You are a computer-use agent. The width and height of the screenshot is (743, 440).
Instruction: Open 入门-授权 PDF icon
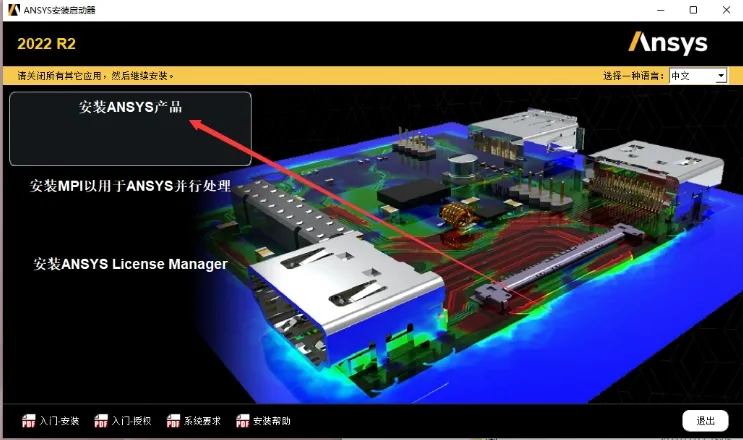[101, 421]
